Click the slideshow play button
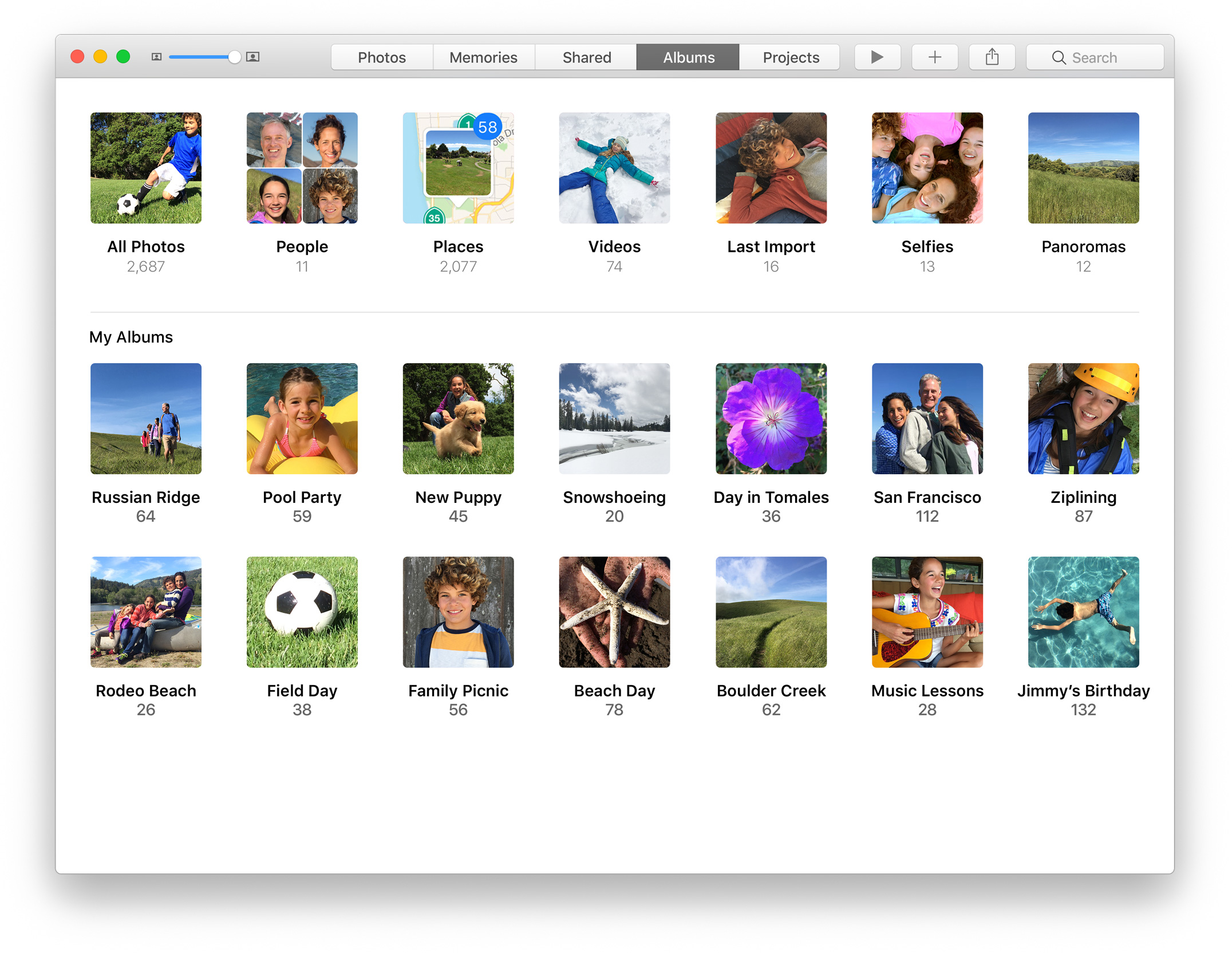This screenshot has width=1232, height=953. tap(876, 57)
